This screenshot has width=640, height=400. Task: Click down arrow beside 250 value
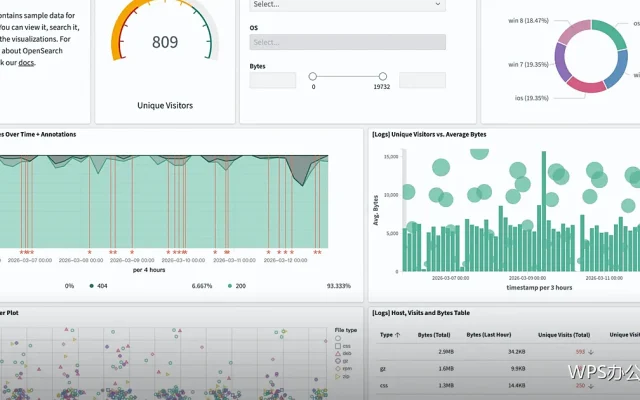591,386
